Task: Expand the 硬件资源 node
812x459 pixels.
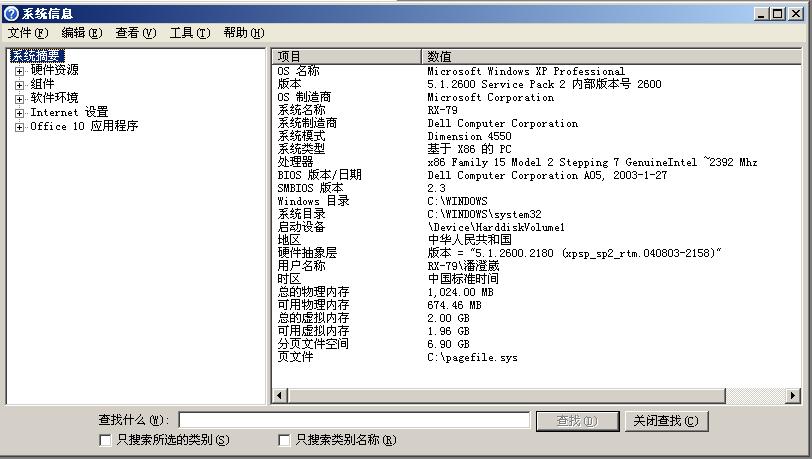Action: tap(19, 71)
